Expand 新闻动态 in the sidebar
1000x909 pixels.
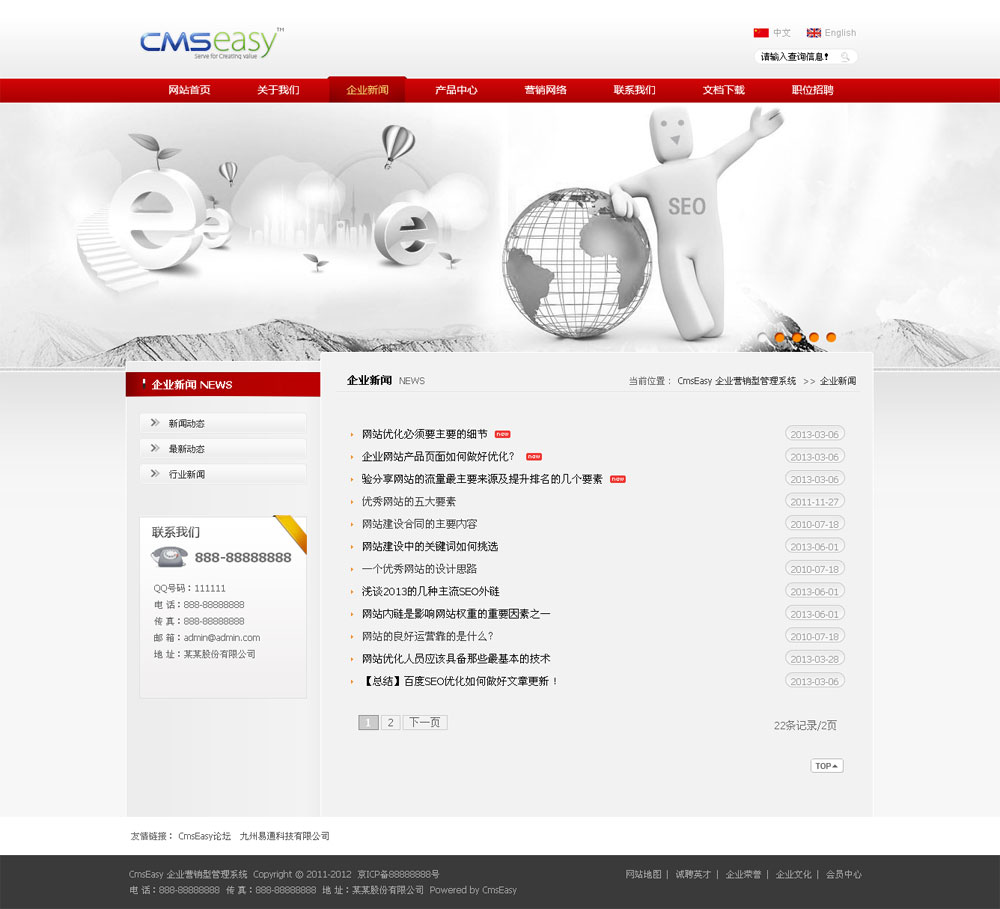[187, 424]
